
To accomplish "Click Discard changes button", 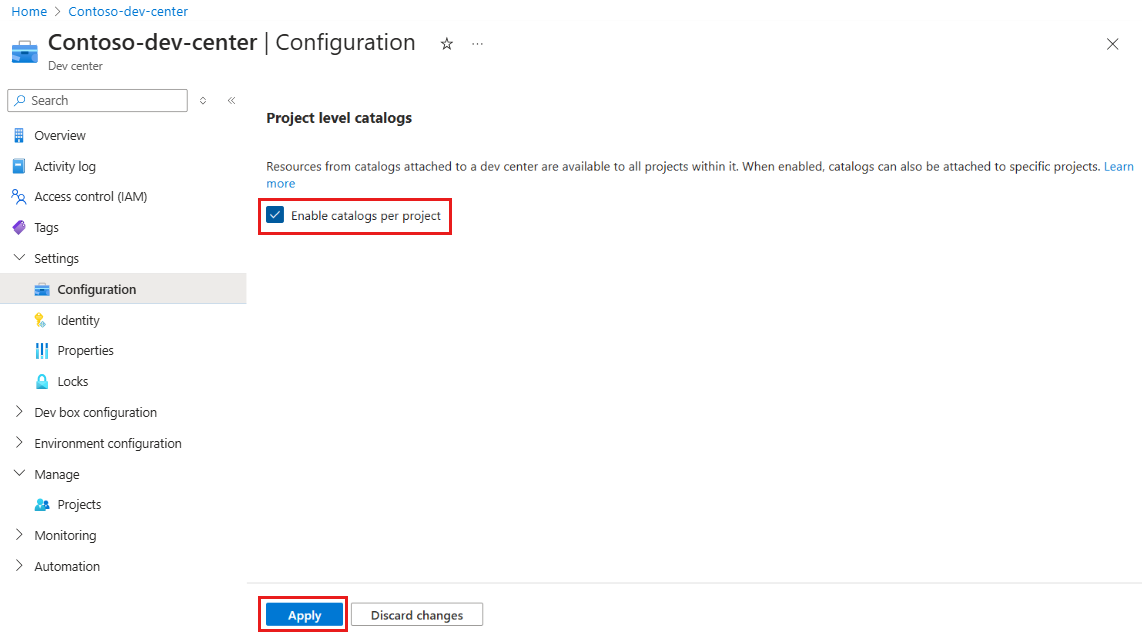I will point(417,615).
